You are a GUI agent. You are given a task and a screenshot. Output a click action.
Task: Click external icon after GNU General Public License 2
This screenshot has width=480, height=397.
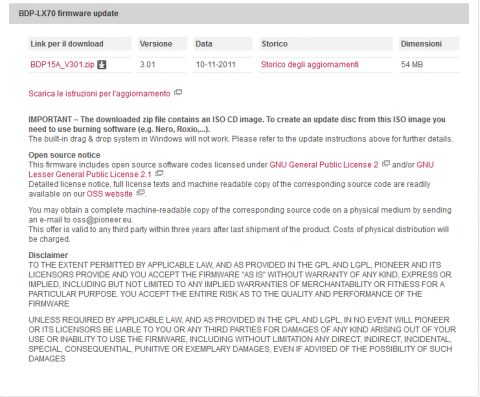(386, 163)
